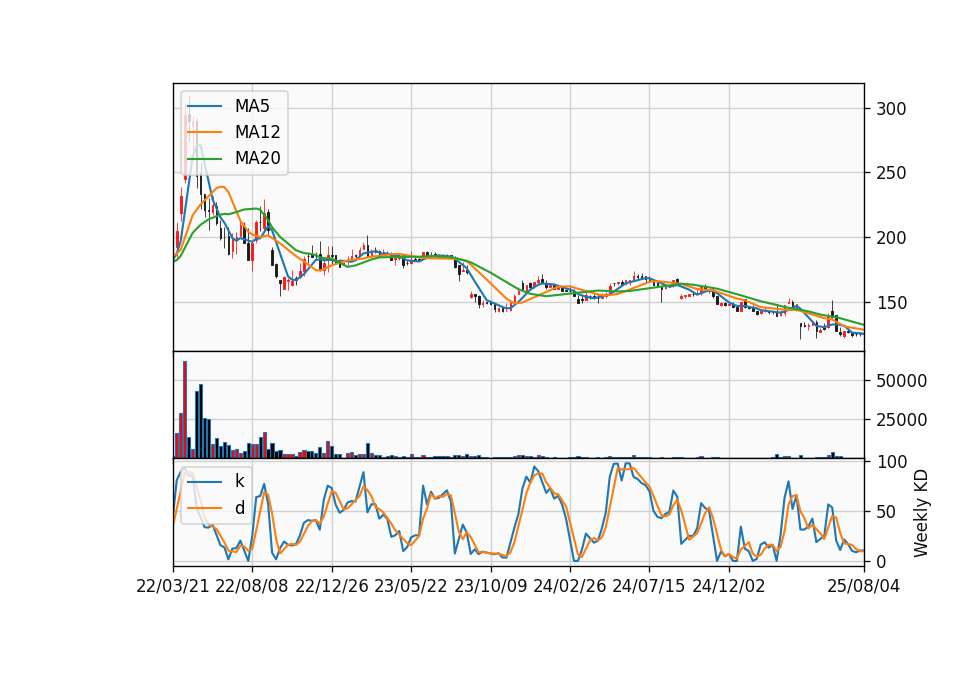
Task: Click the MA20 legend label
Action: pyautogui.click(x=257, y=159)
